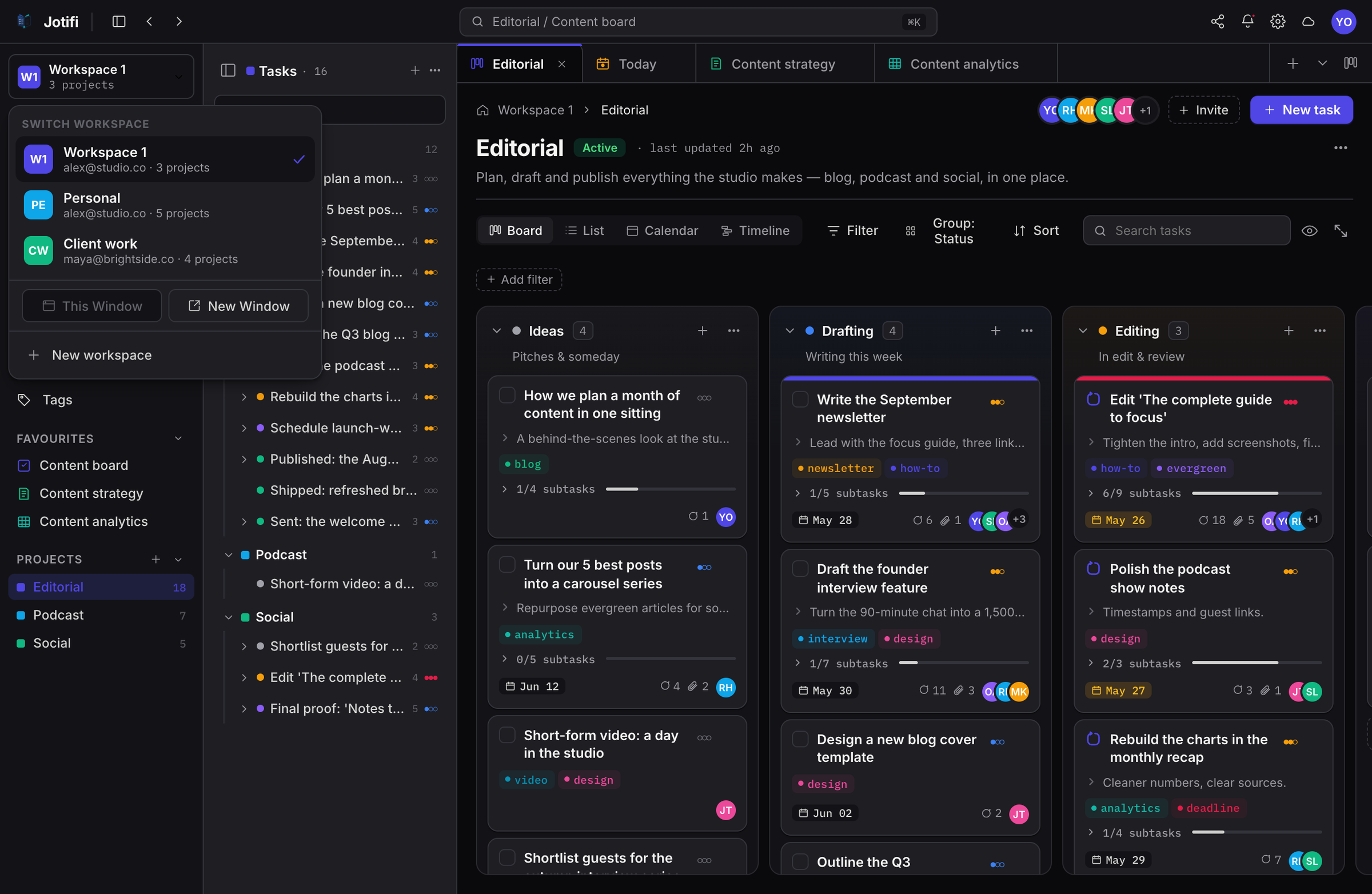Check 'How we plan a month' card checkbox
Image resolution: width=1372 pixels, height=894 pixels.
click(x=506, y=396)
